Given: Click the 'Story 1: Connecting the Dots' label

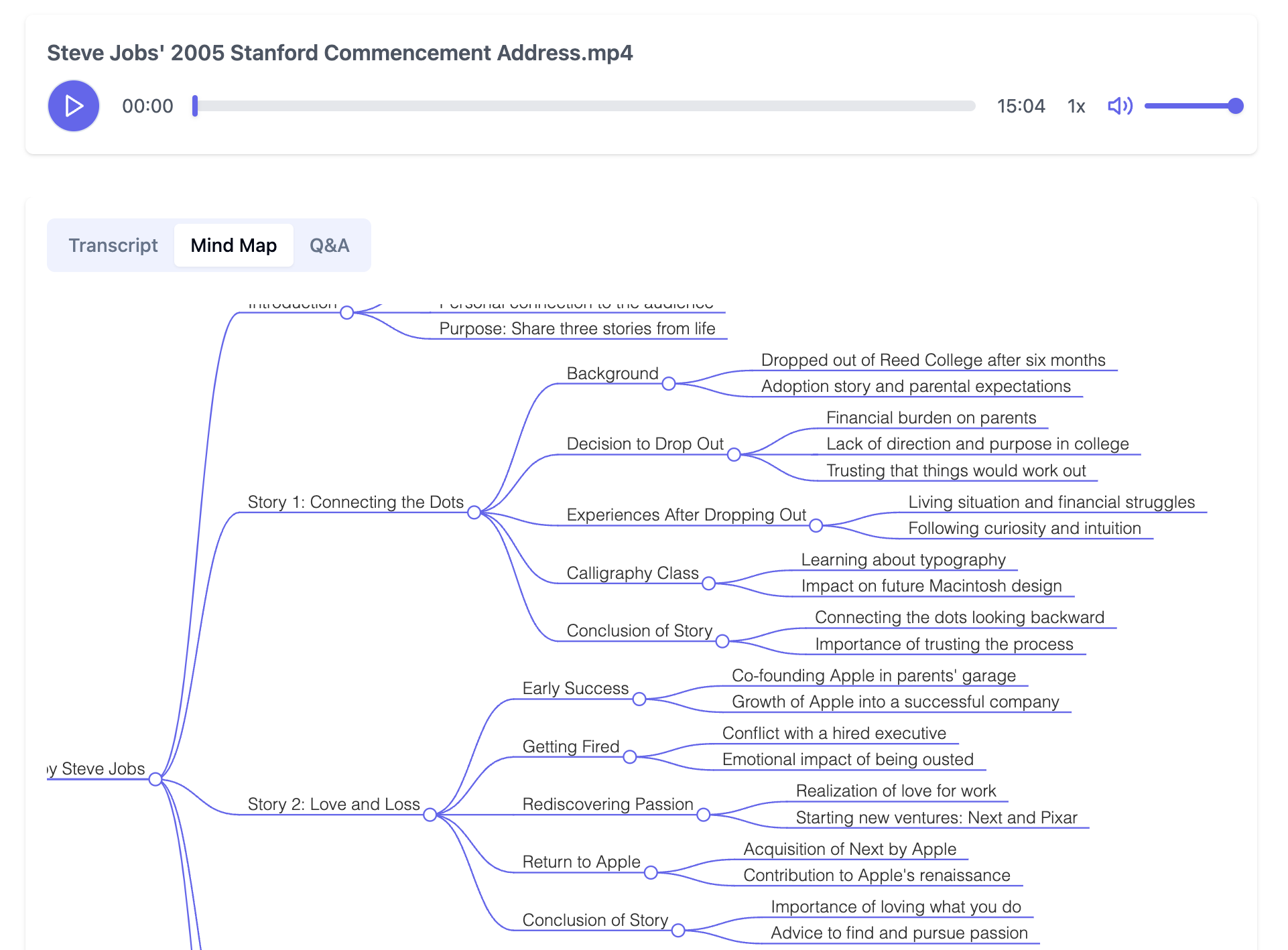Looking at the screenshot, I should 355,502.
